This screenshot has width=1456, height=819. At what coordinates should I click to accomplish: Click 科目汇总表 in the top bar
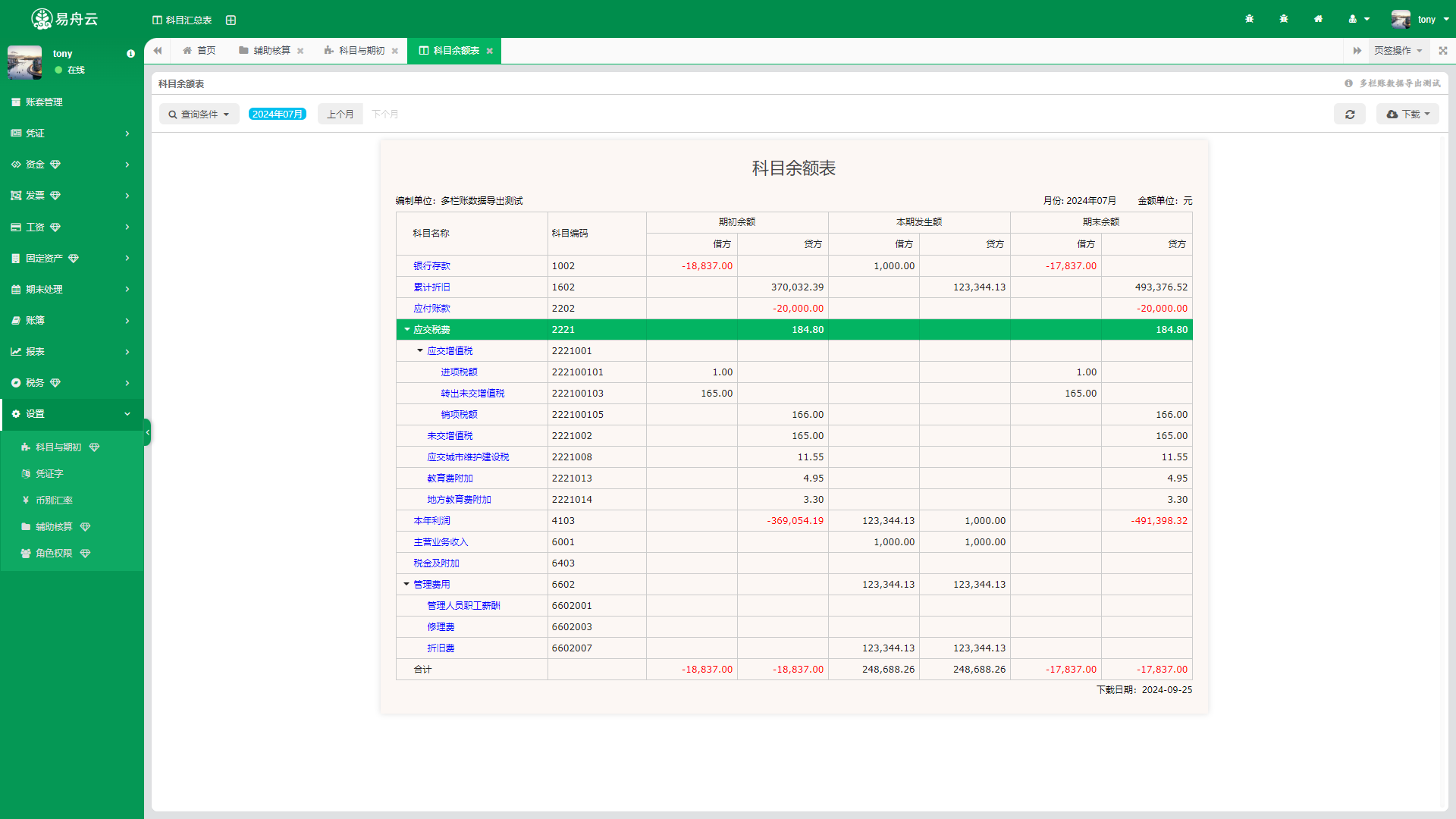(182, 20)
